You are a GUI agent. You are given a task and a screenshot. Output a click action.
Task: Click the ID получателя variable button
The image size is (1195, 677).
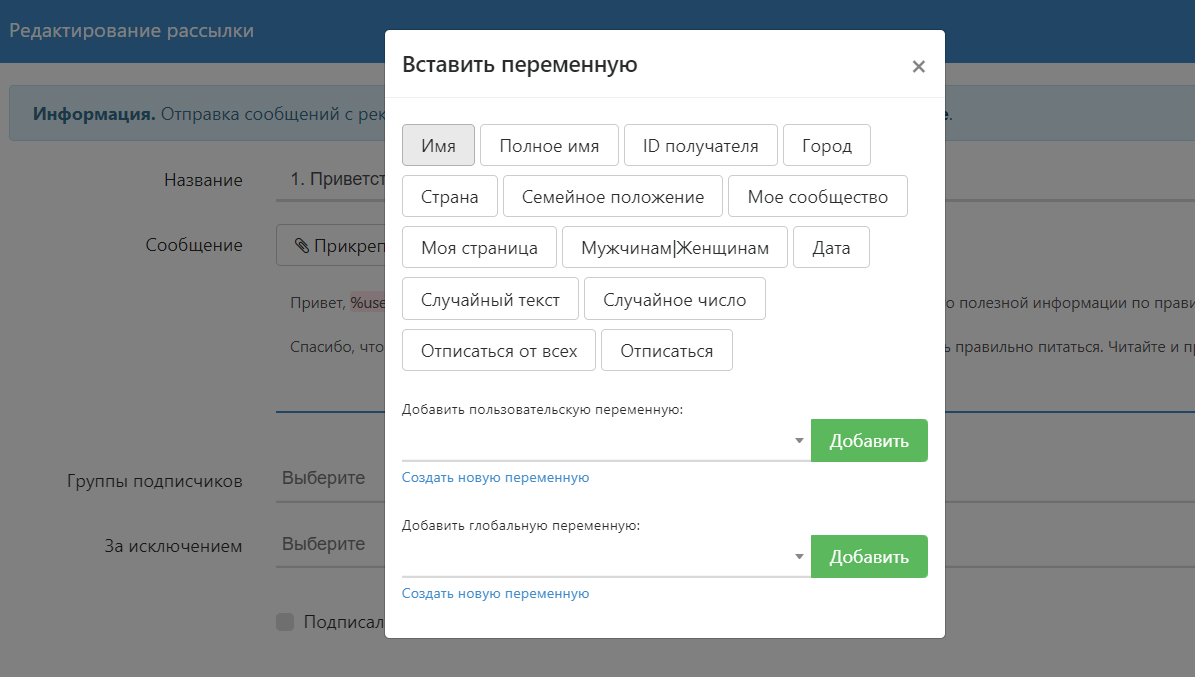700,145
